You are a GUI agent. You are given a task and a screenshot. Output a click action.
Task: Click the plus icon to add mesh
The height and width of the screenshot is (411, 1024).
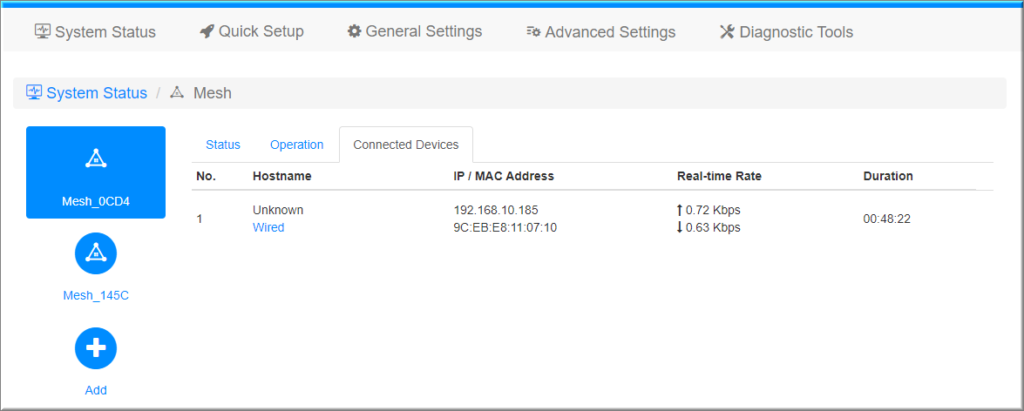point(95,348)
